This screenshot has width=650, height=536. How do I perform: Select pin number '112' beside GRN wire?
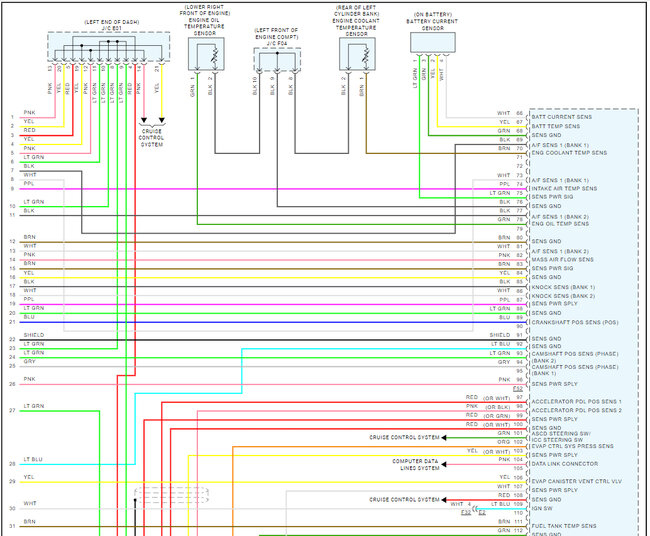pos(518,531)
